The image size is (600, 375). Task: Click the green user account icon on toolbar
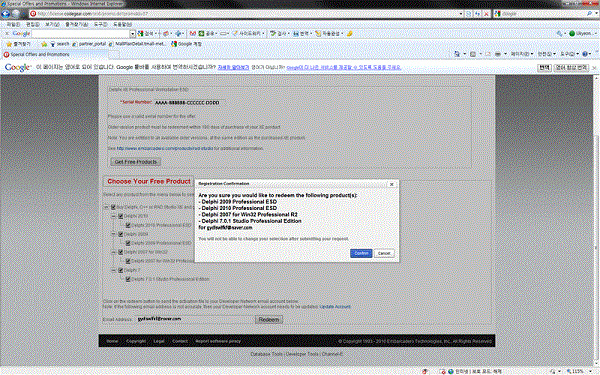coord(572,34)
